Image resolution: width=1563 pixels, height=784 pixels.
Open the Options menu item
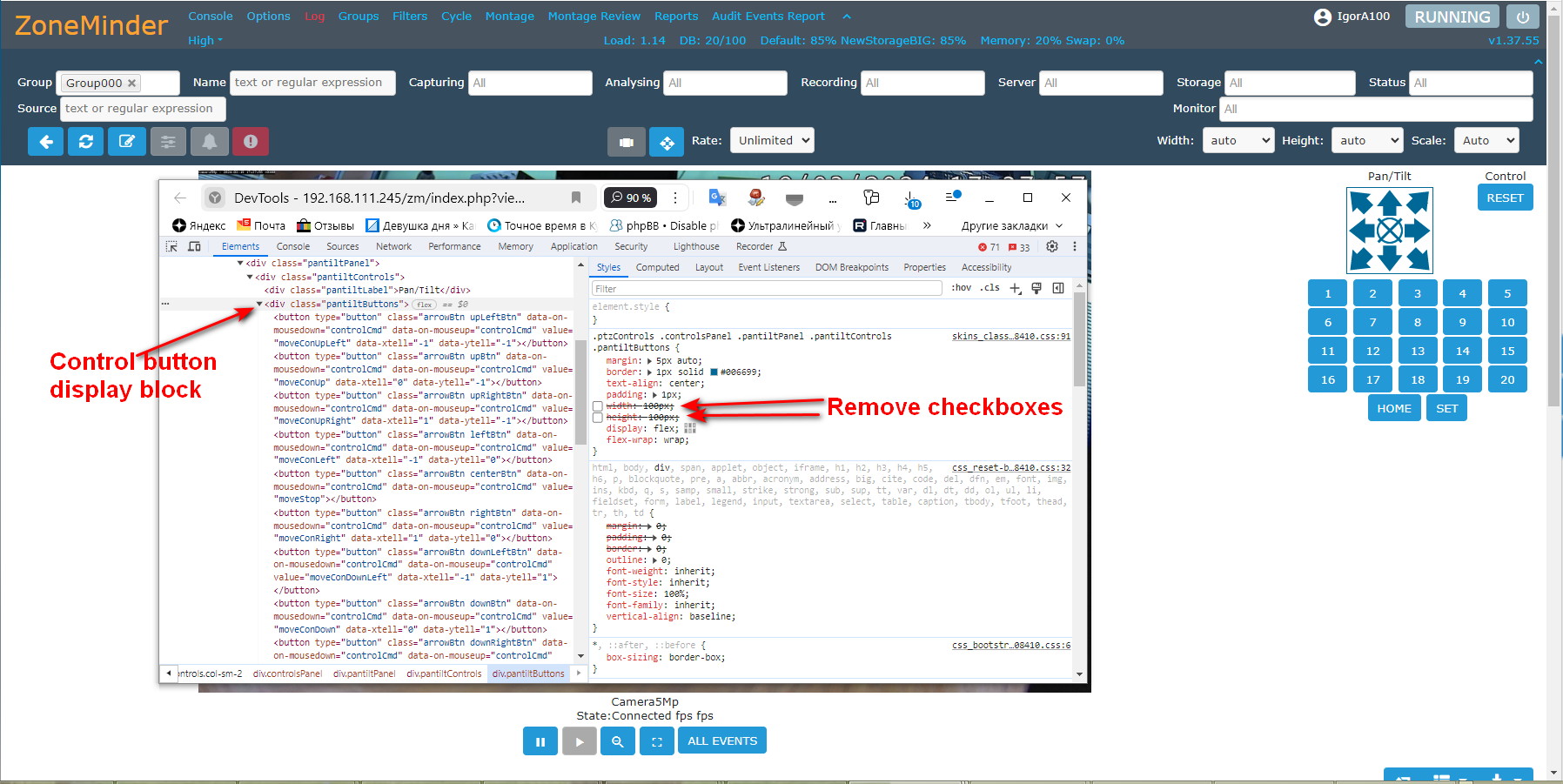pos(268,16)
